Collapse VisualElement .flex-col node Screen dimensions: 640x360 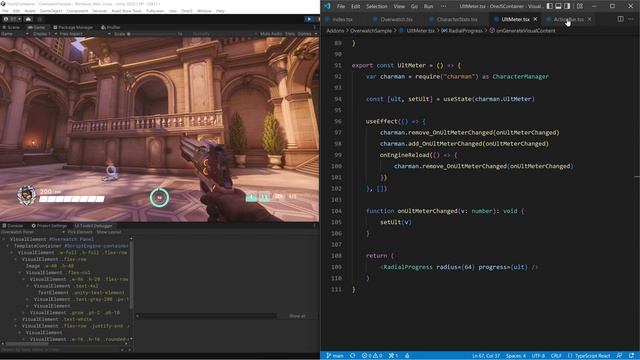tap(20, 273)
